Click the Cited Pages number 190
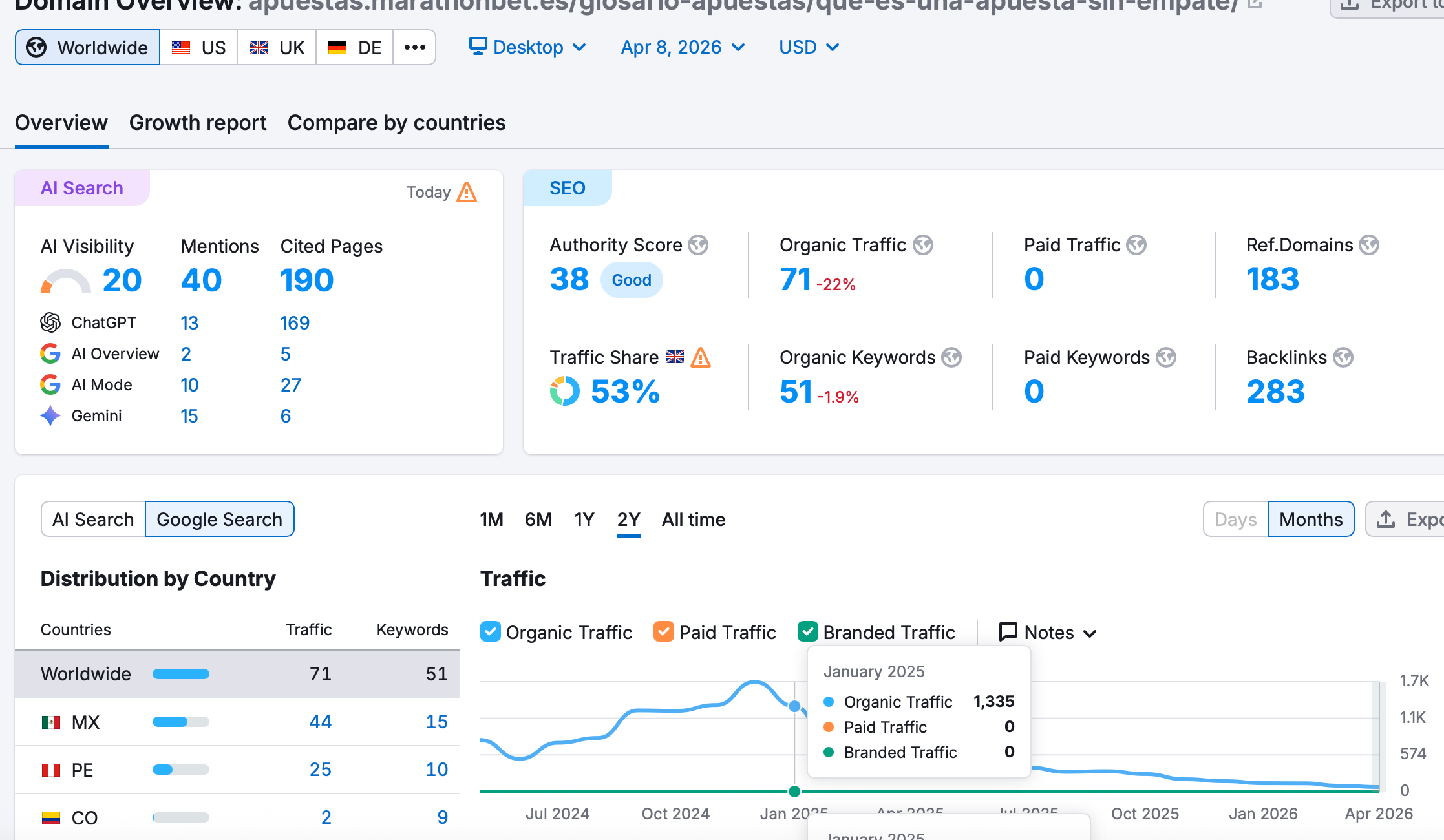 click(307, 280)
